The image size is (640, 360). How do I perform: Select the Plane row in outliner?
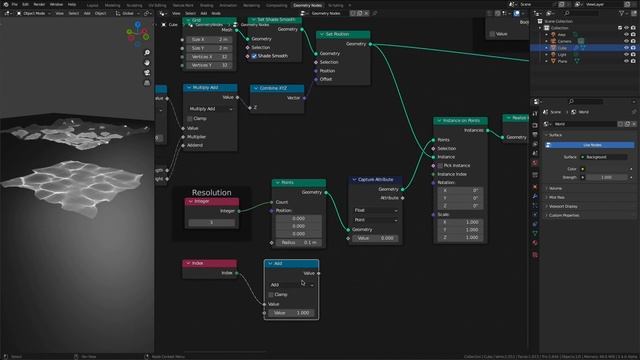click(584, 61)
